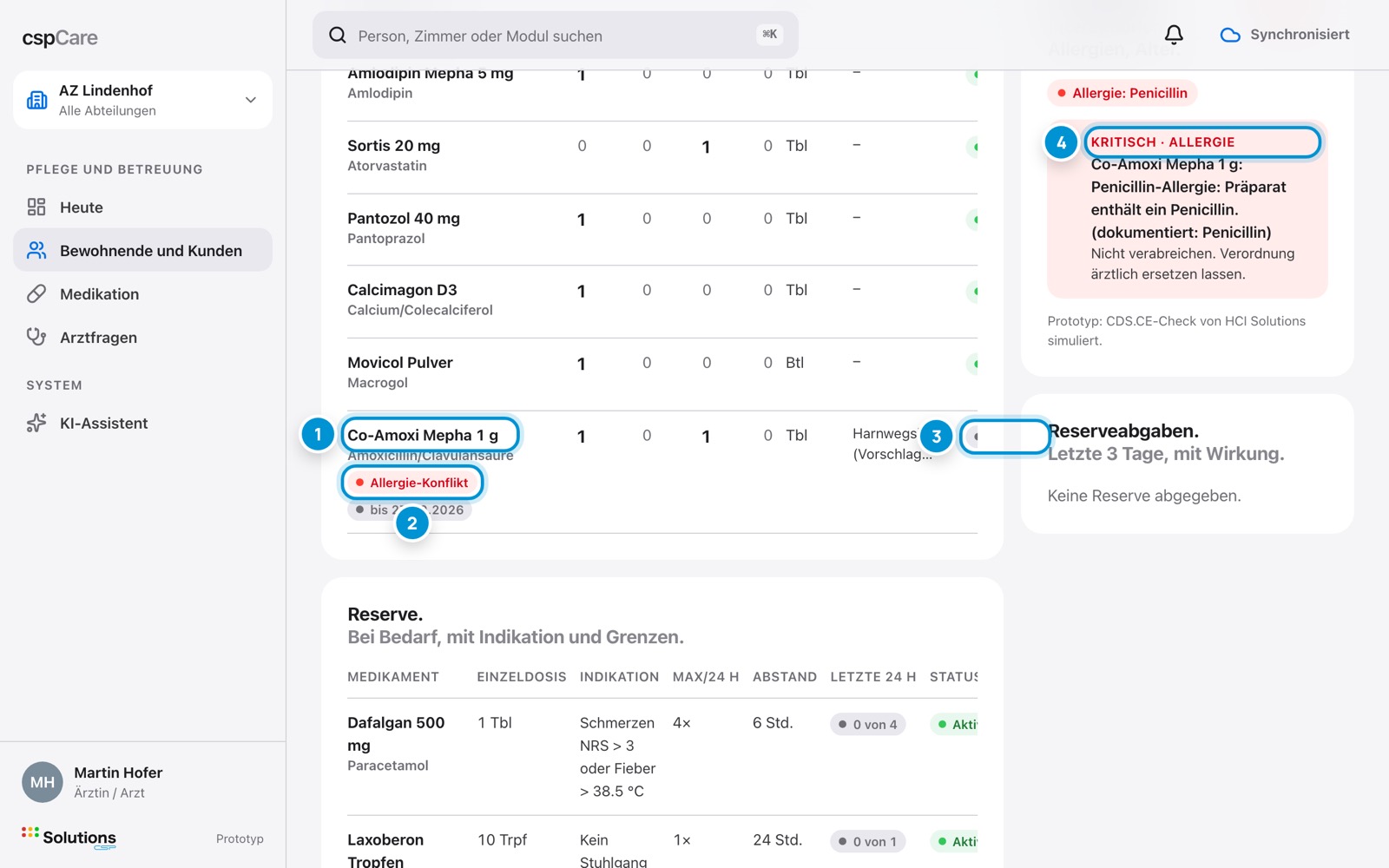Click the Dafalgan 500 mg reserve entry
The width and height of the screenshot is (1389, 868).
396,734
